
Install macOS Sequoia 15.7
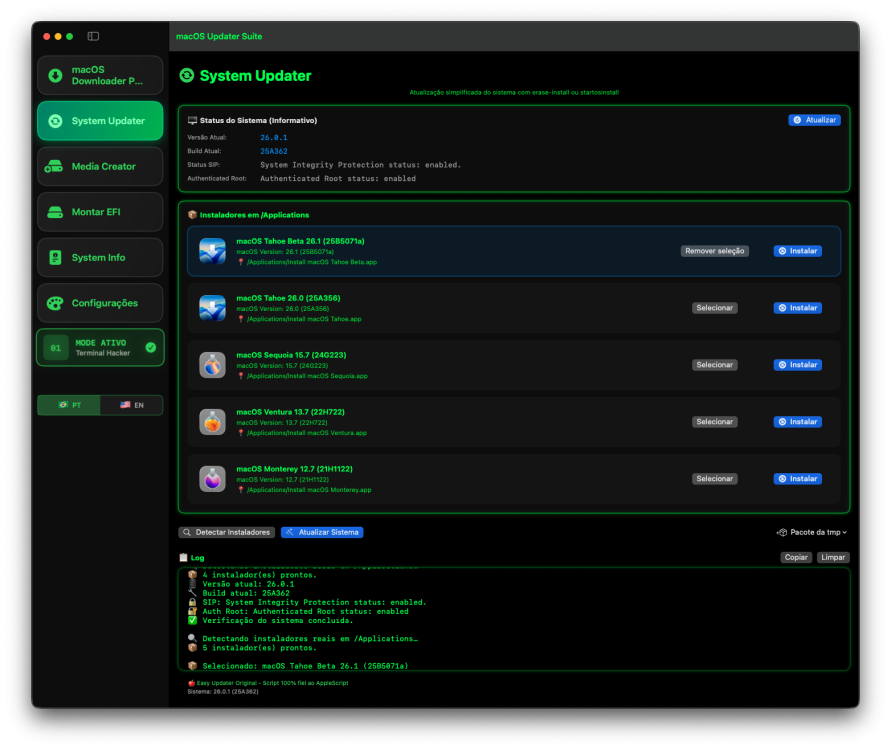pyautogui.click(x=797, y=365)
